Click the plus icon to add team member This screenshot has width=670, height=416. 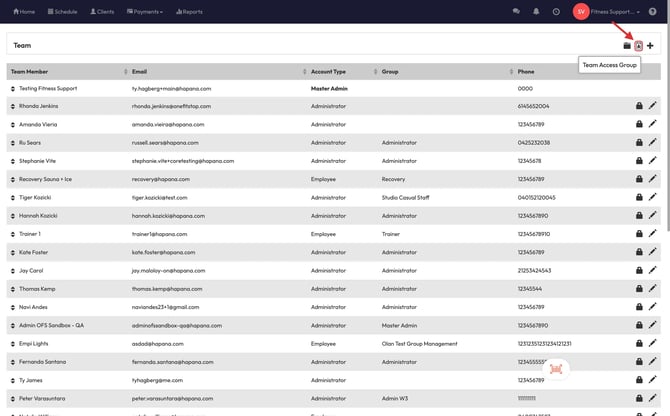point(650,45)
